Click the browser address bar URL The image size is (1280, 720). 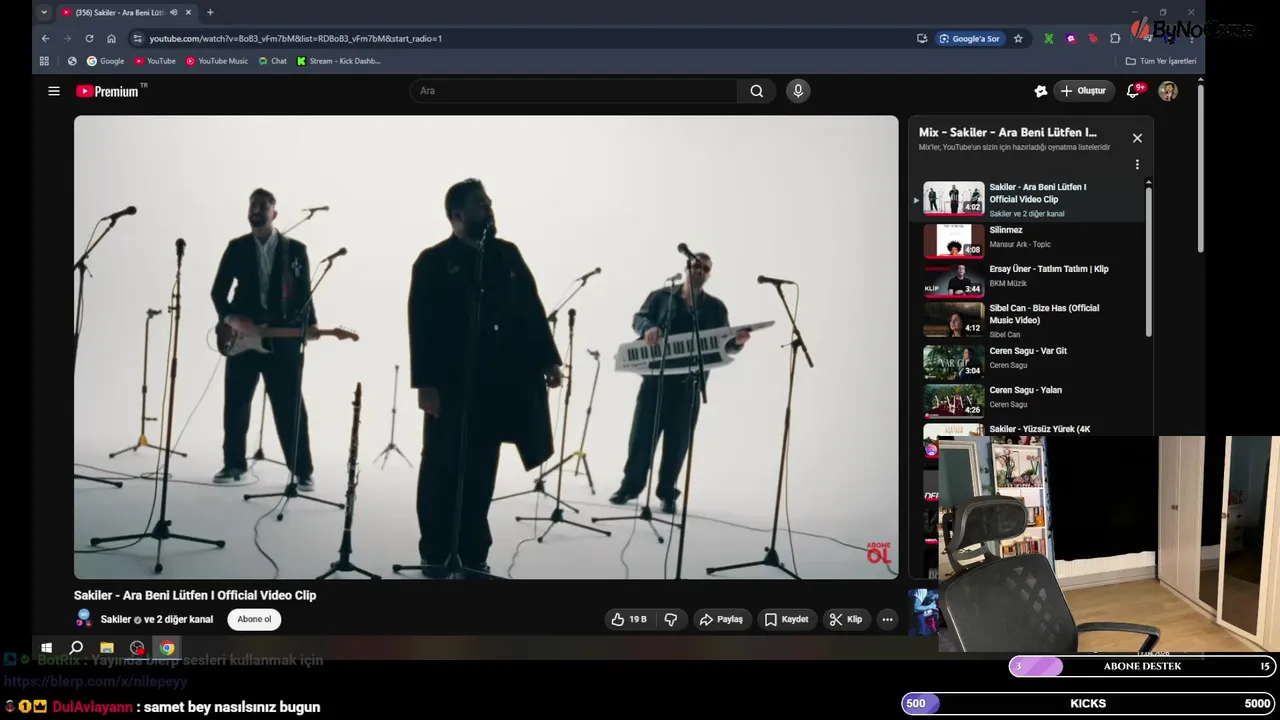[x=296, y=38]
